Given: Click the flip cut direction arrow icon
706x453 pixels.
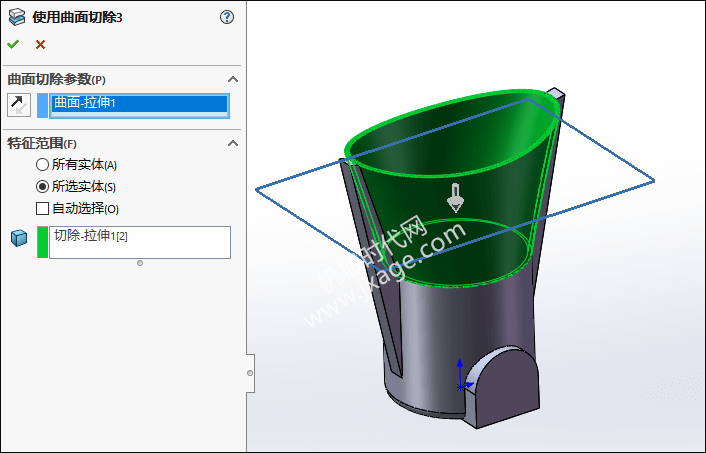Looking at the screenshot, I should click(18, 104).
